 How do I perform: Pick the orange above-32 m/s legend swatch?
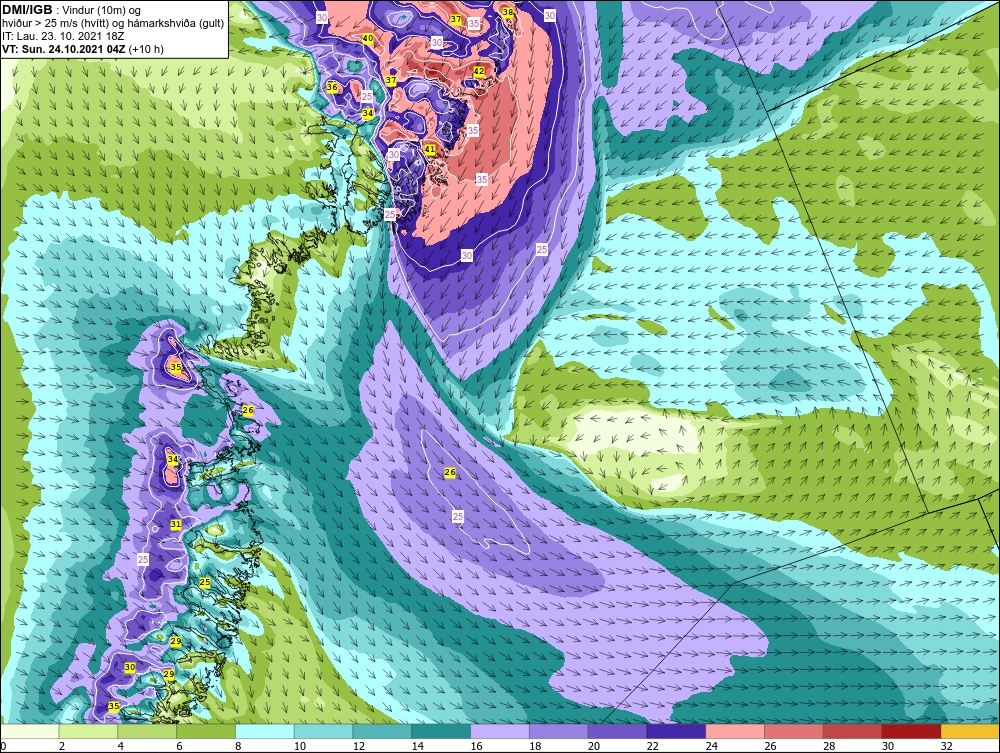970,731
